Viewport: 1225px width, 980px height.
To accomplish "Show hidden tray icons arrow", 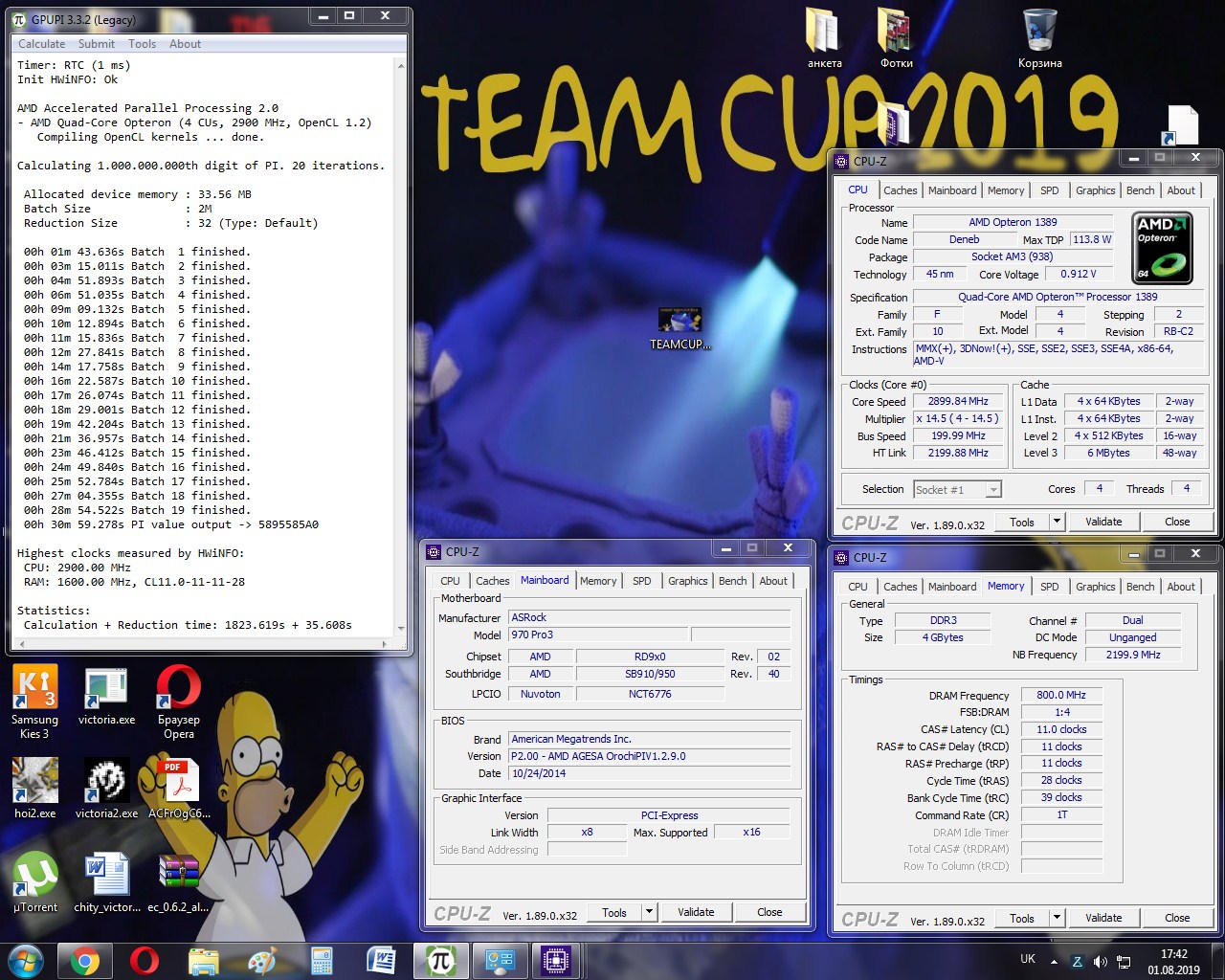I will pyautogui.click(x=1054, y=961).
